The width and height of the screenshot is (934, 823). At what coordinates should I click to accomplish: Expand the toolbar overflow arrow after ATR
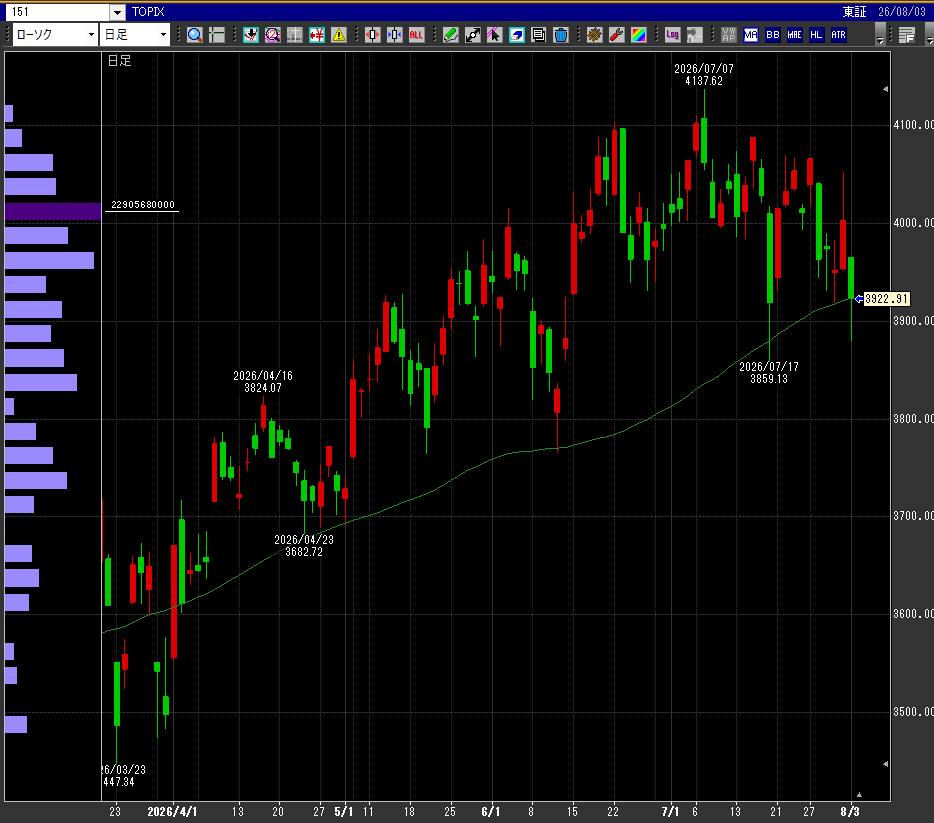pos(880,35)
